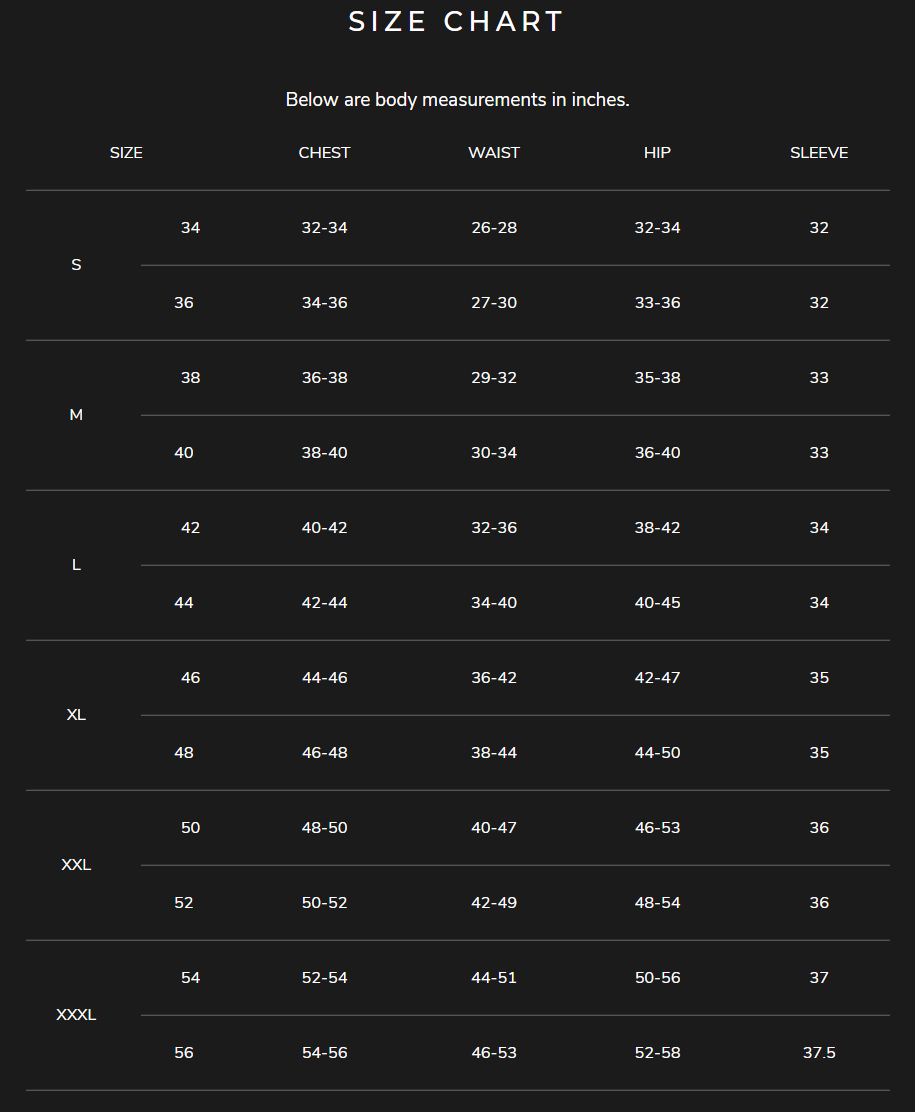This screenshot has width=915, height=1112.
Task: Click hip value 50-56
Action: [657, 978]
